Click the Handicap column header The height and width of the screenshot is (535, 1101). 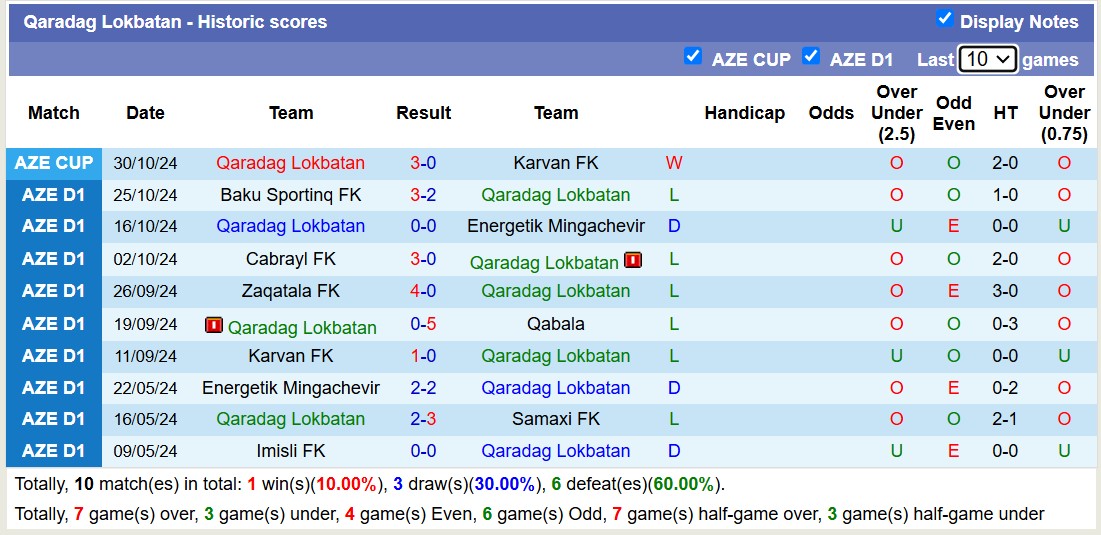pyautogui.click(x=744, y=113)
